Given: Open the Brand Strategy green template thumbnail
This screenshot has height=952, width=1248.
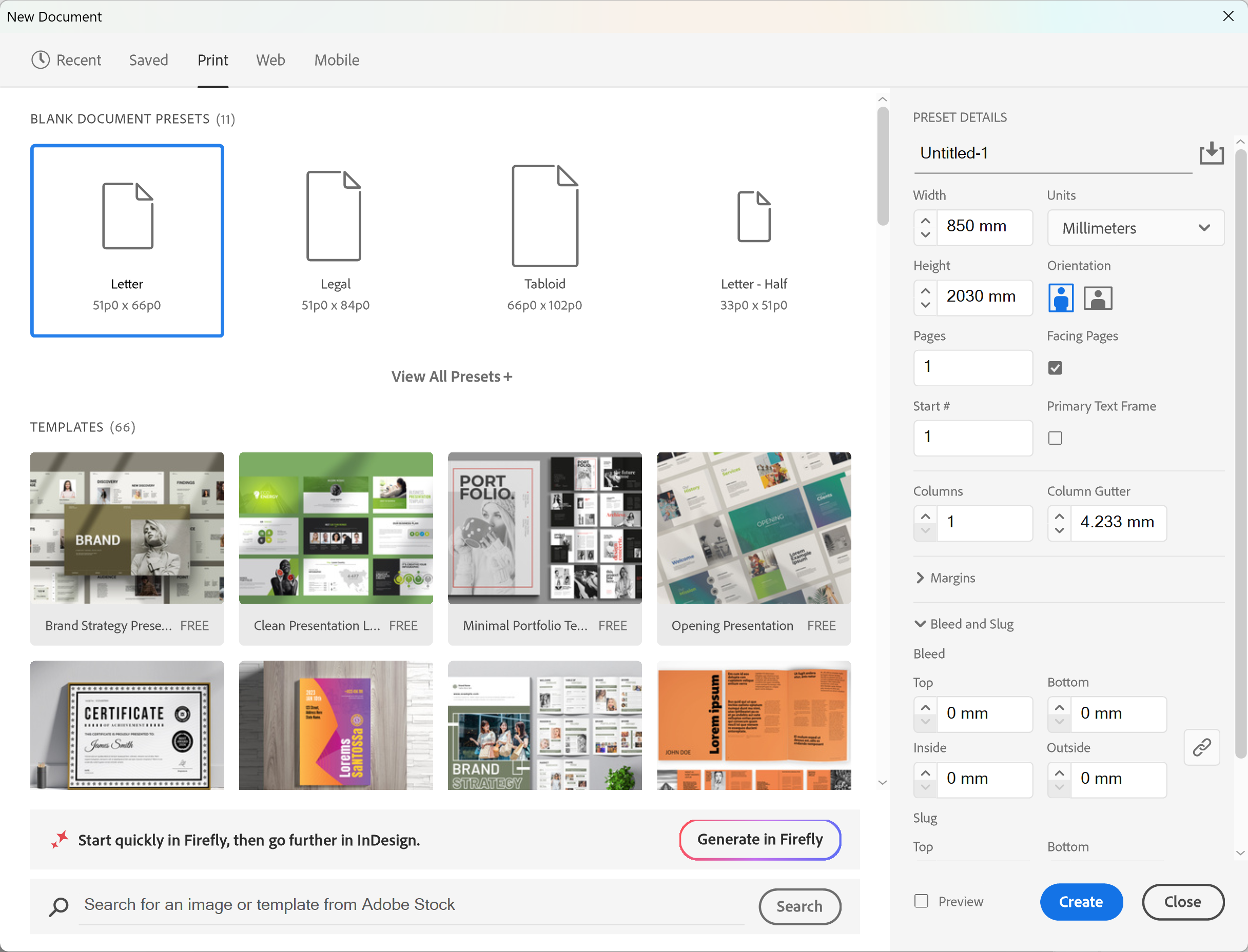Looking at the screenshot, I should click(544, 725).
